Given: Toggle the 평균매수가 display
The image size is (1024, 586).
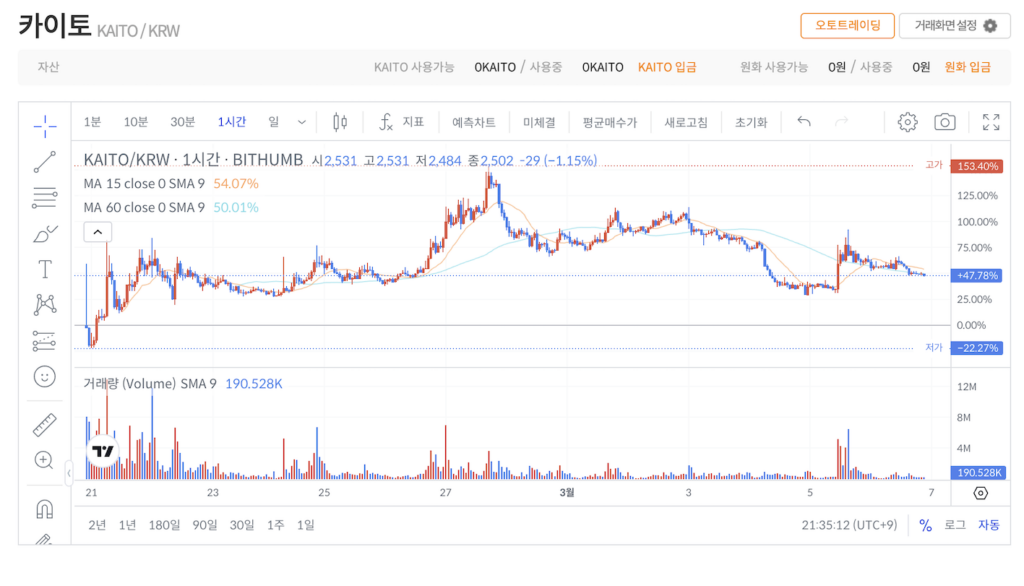Looking at the screenshot, I should pos(609,122).
